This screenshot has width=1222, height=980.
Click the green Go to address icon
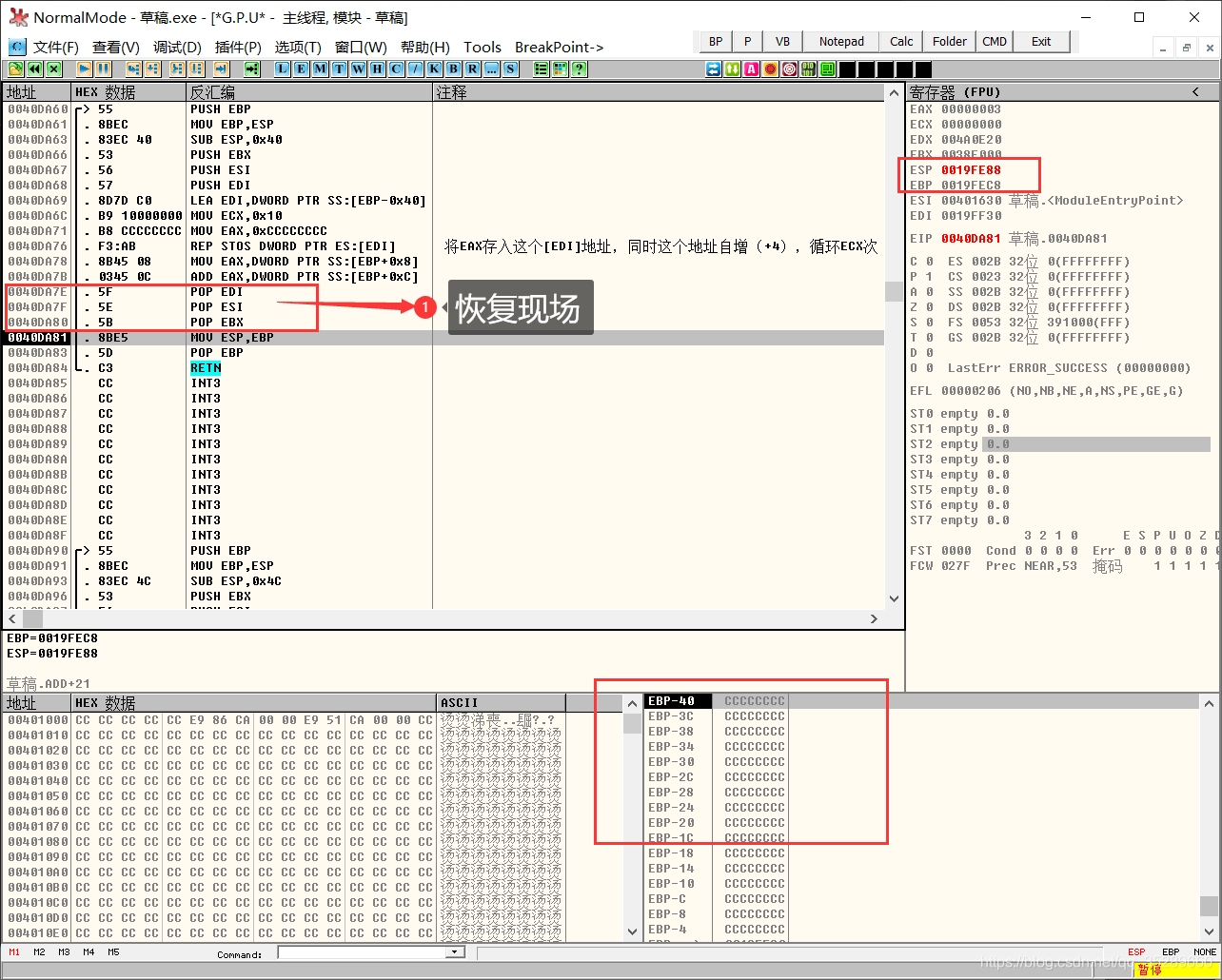pyautogui.click(x=251, y=69)
